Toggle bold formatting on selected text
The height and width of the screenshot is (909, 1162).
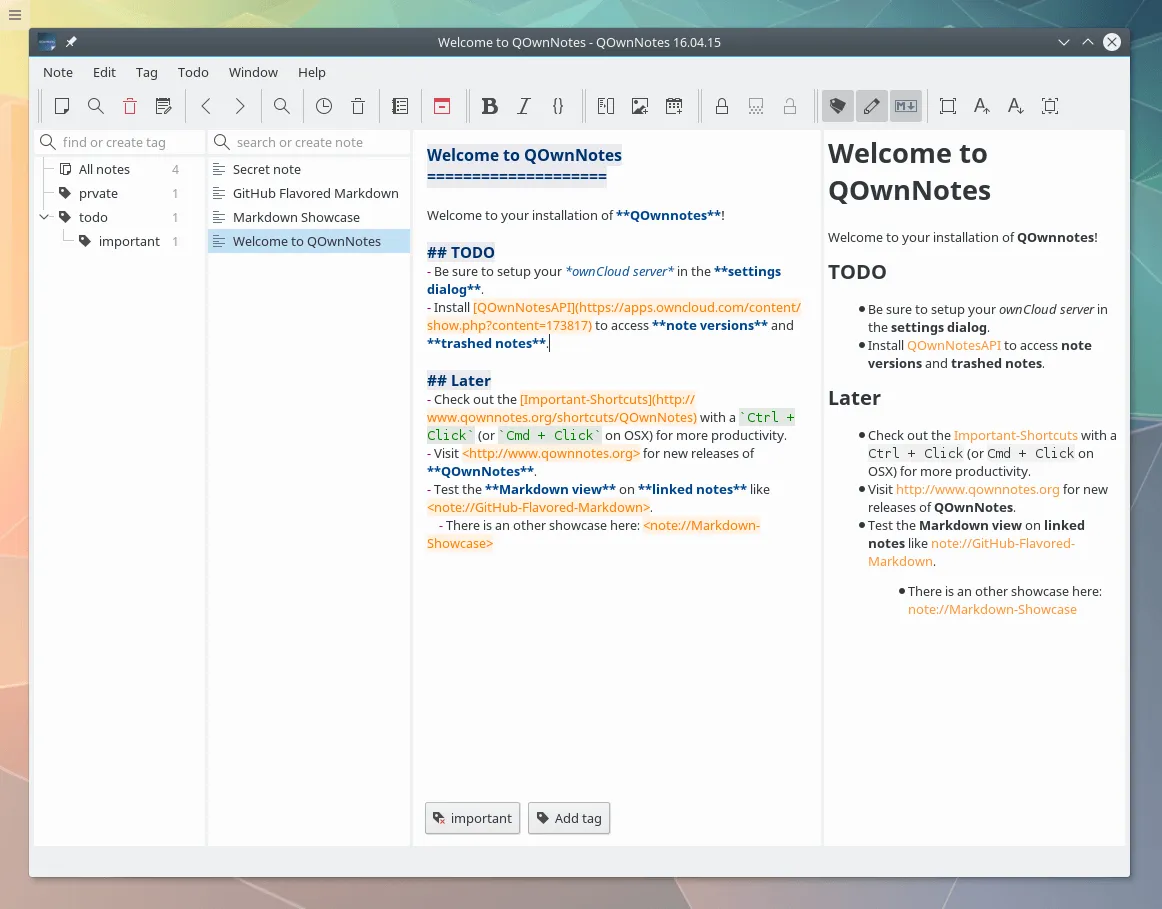point(490,106)
